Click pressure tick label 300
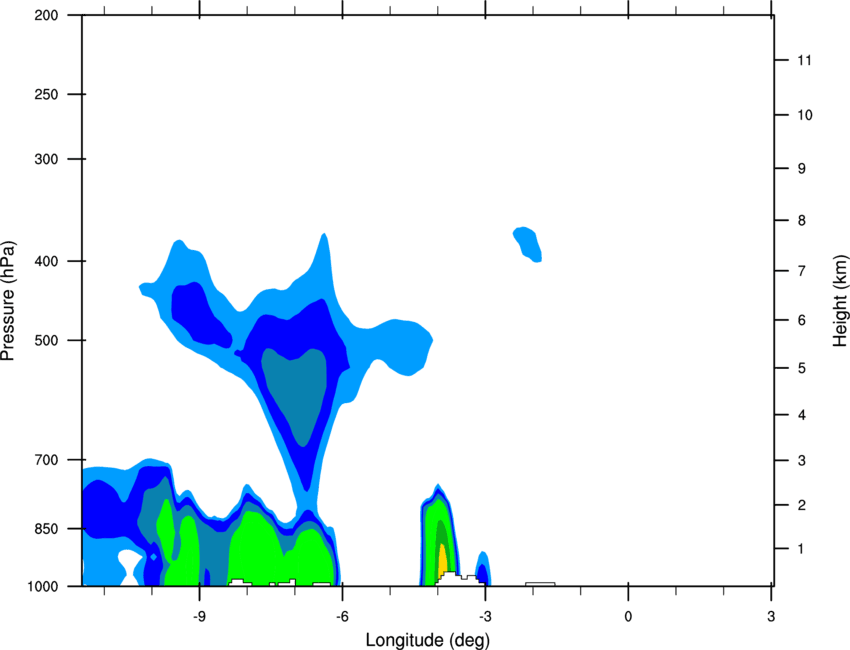 [46, 159]
